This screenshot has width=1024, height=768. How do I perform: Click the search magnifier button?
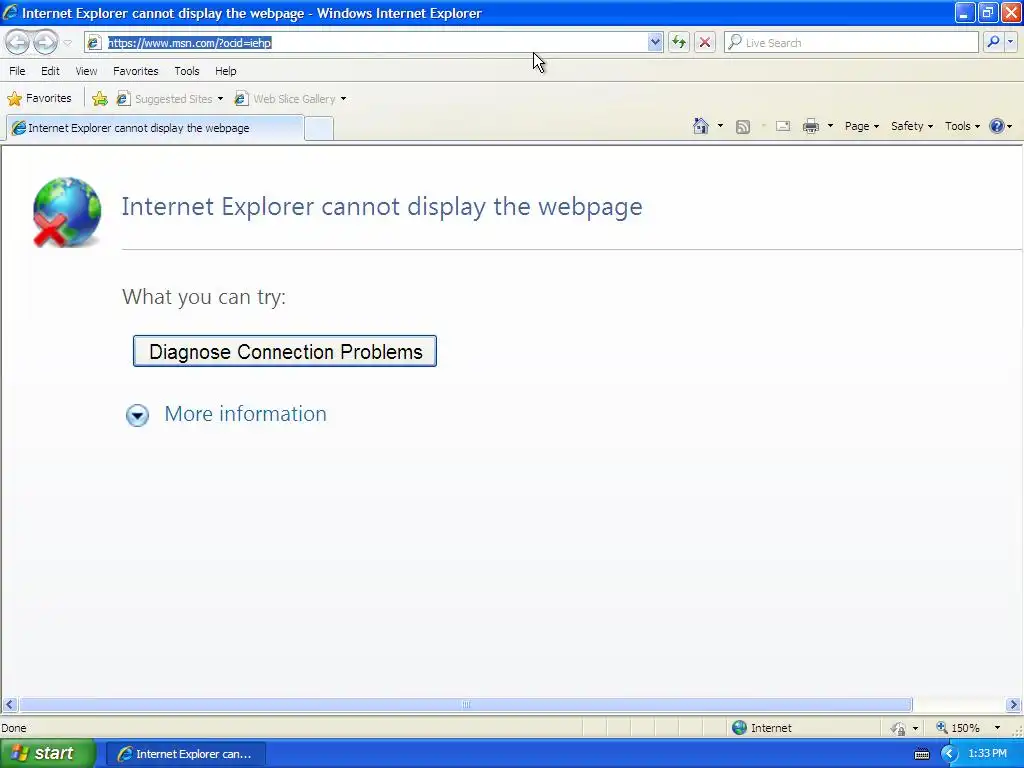coord(993,42)
